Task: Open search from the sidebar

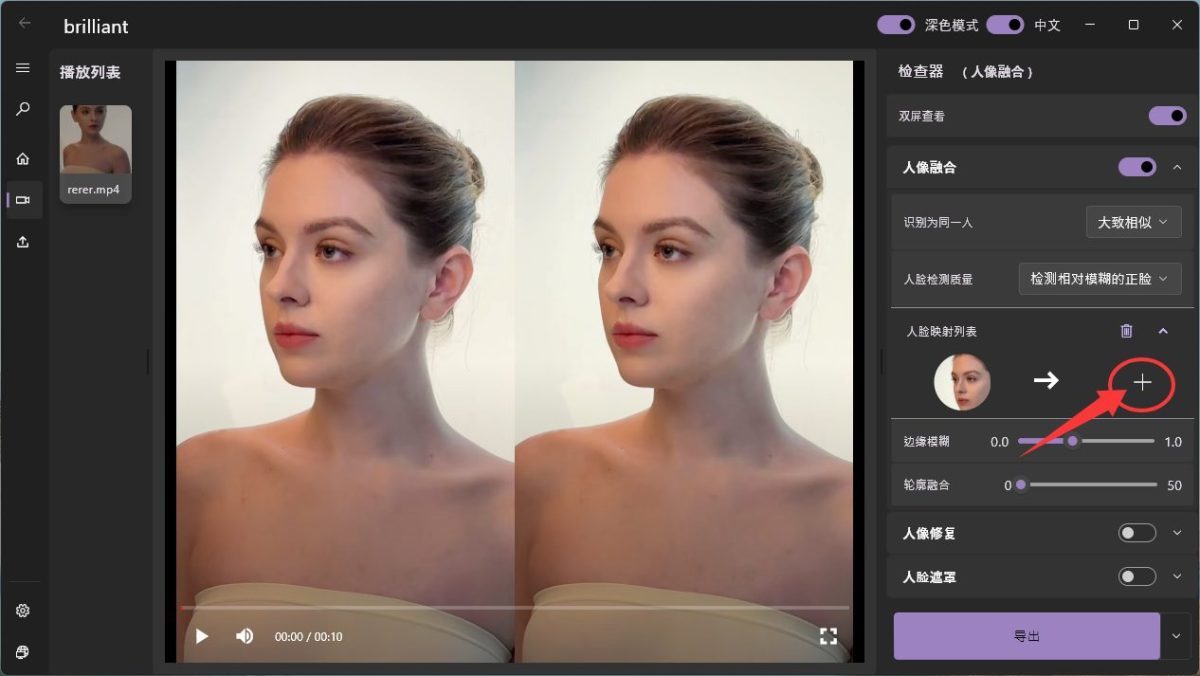Action: click(x=22, y=109)
